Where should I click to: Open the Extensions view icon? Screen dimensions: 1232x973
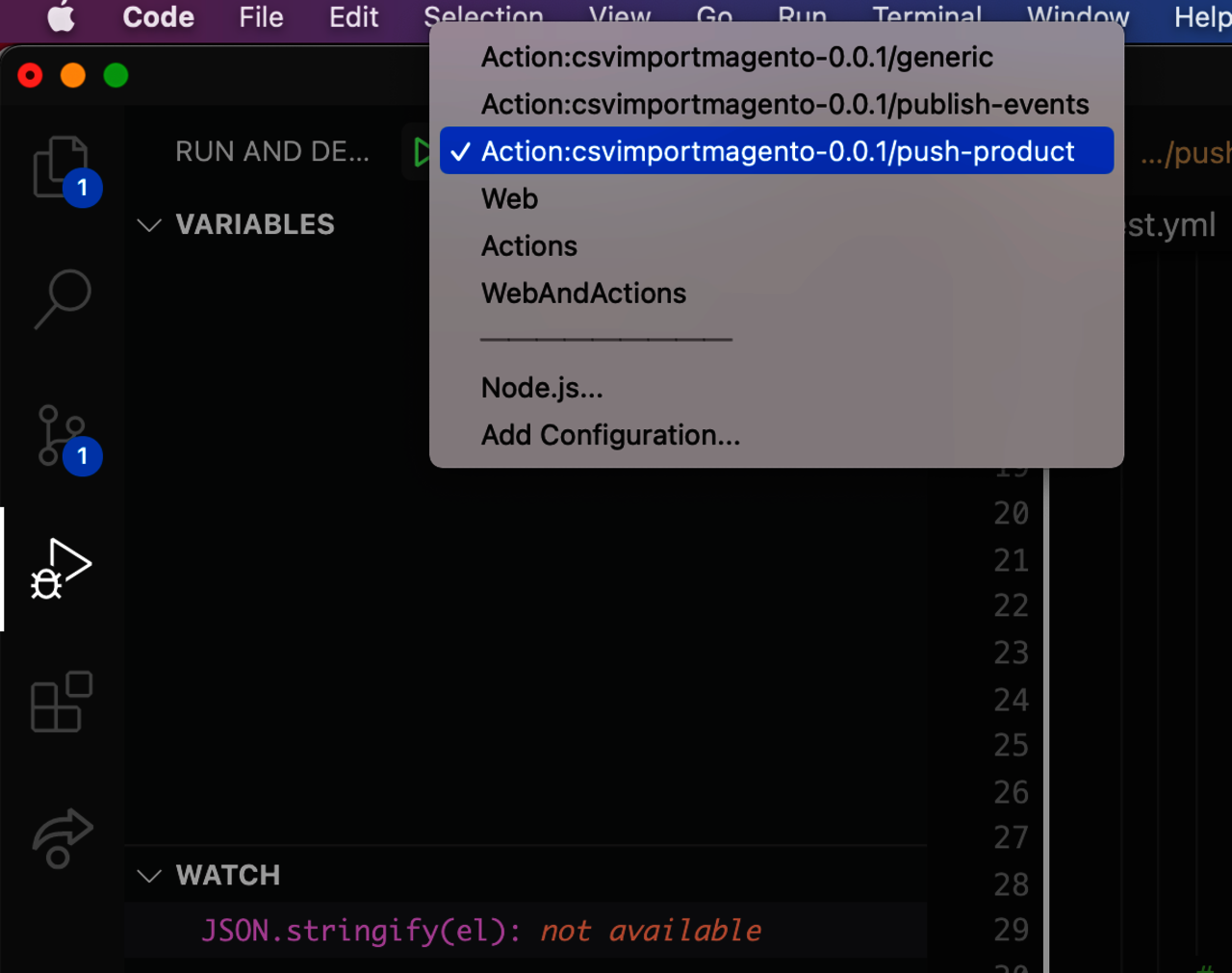tap(62, 702)
